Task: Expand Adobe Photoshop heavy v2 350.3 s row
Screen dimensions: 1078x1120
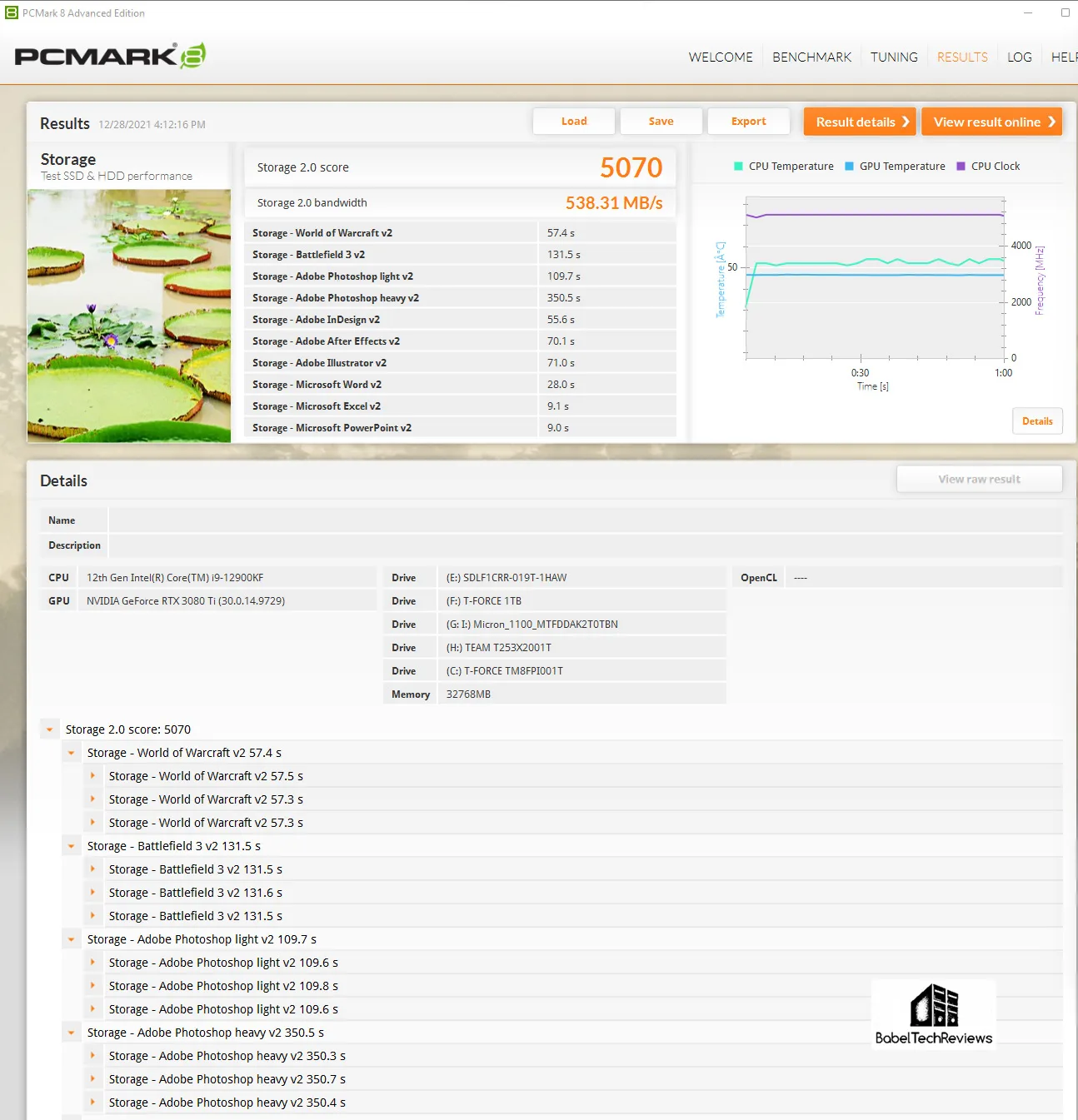Action: pyautogui.click(x=92, y=1056)
